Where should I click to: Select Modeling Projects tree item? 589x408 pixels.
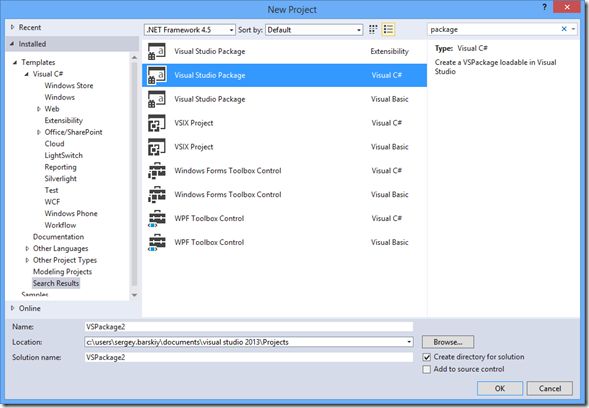click(62, 272)
